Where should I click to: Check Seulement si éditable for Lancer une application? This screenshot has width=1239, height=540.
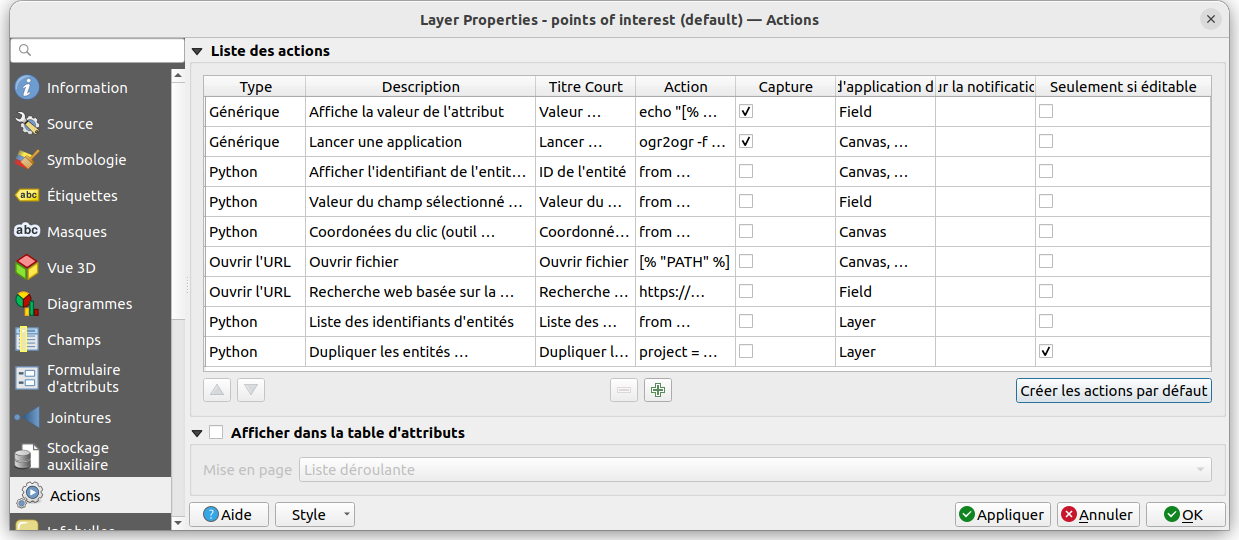[1046, 141]
